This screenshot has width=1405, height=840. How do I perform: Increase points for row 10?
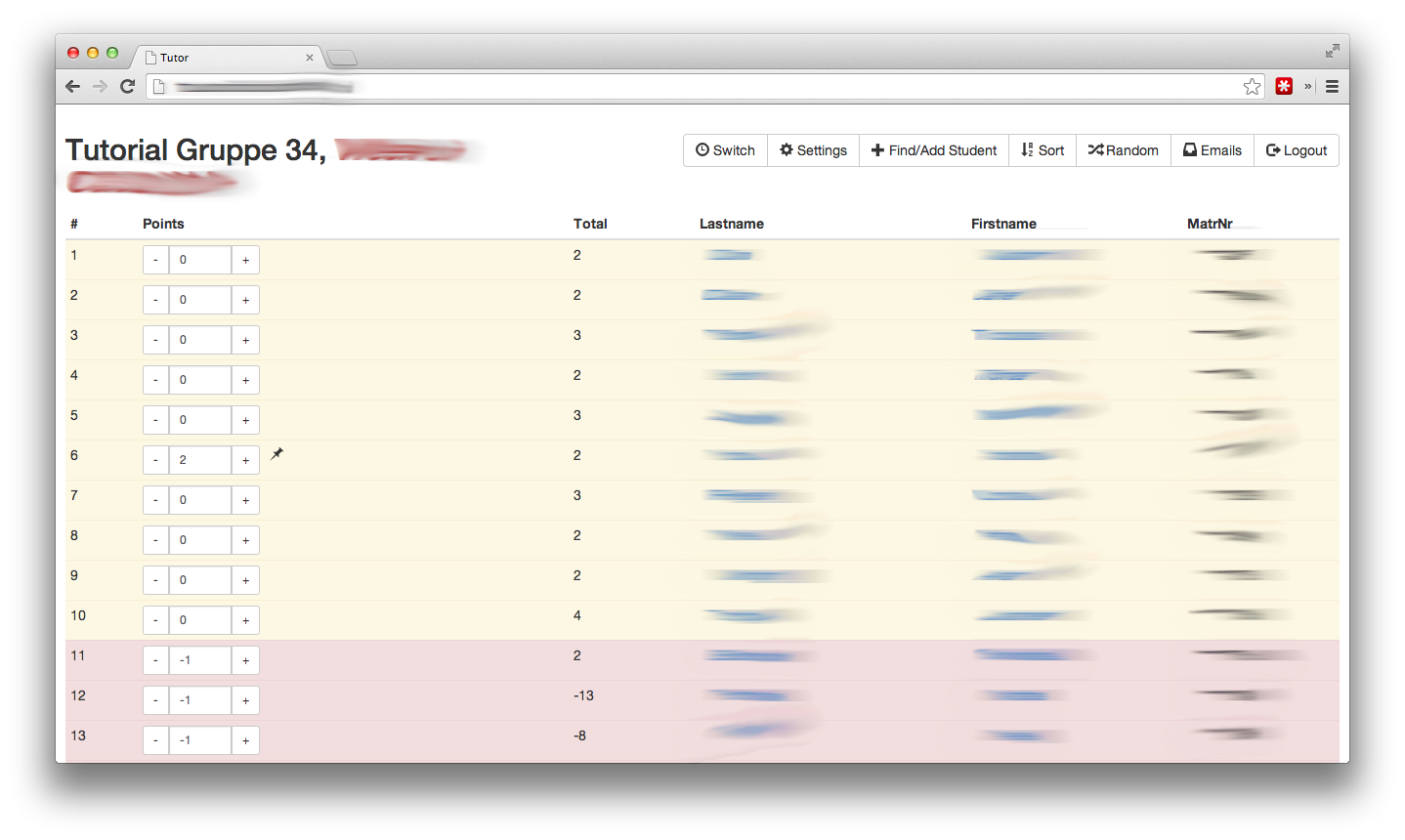245,620
